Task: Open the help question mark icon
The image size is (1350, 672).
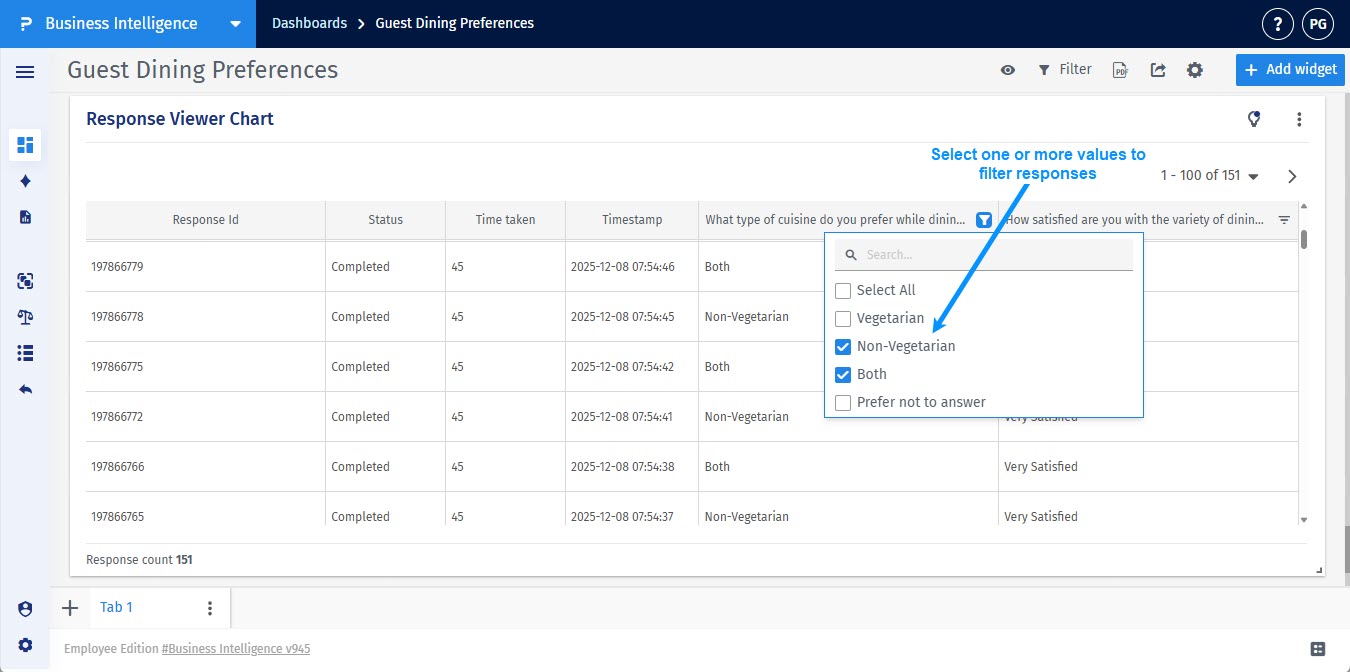Action: click(1277, 24)
